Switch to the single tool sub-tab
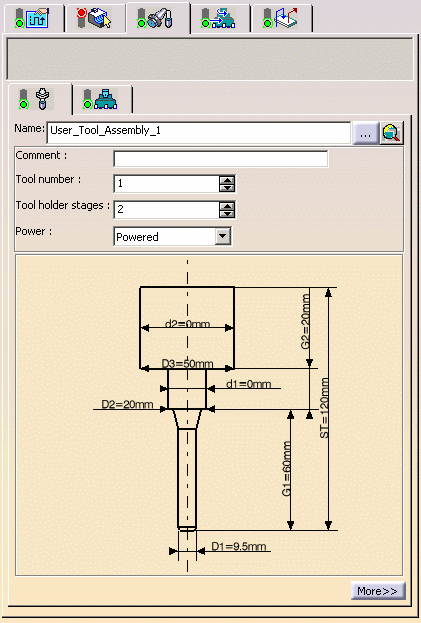Screen dimensions: 421x623 (39, 99)
